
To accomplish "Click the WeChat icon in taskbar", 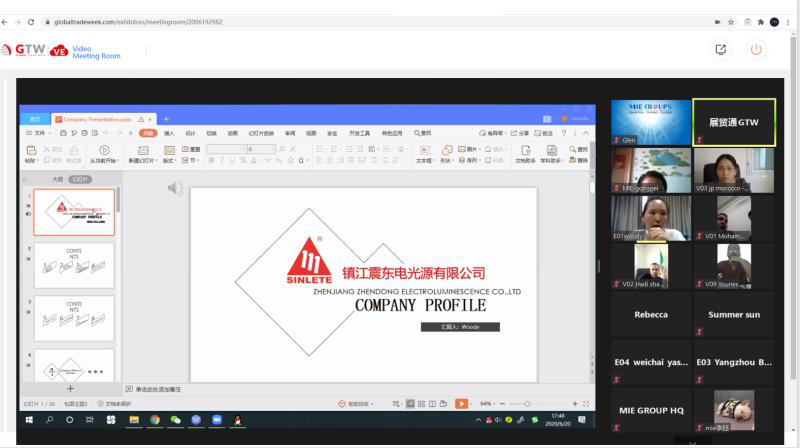I will click(176, 420).
